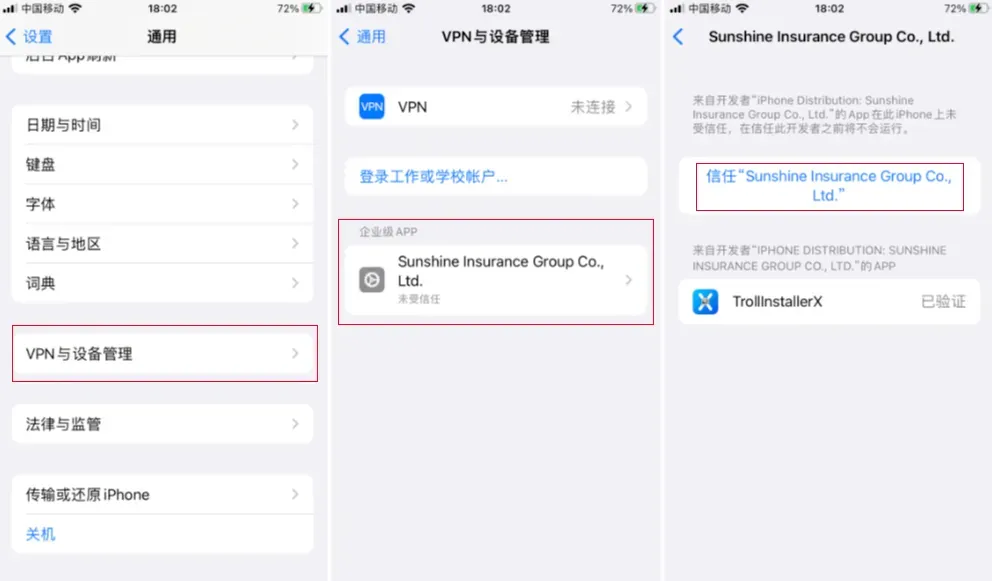The width and height of the screenshot is (992, 581).
Task: Tap back chevron on Sunshine Insurance screen
Action: click(x=678, y=37)
